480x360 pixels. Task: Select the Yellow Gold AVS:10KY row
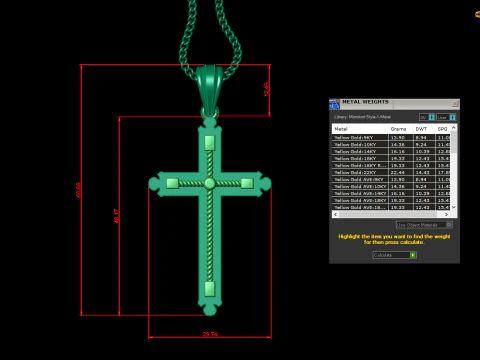(x=391, y=186)
